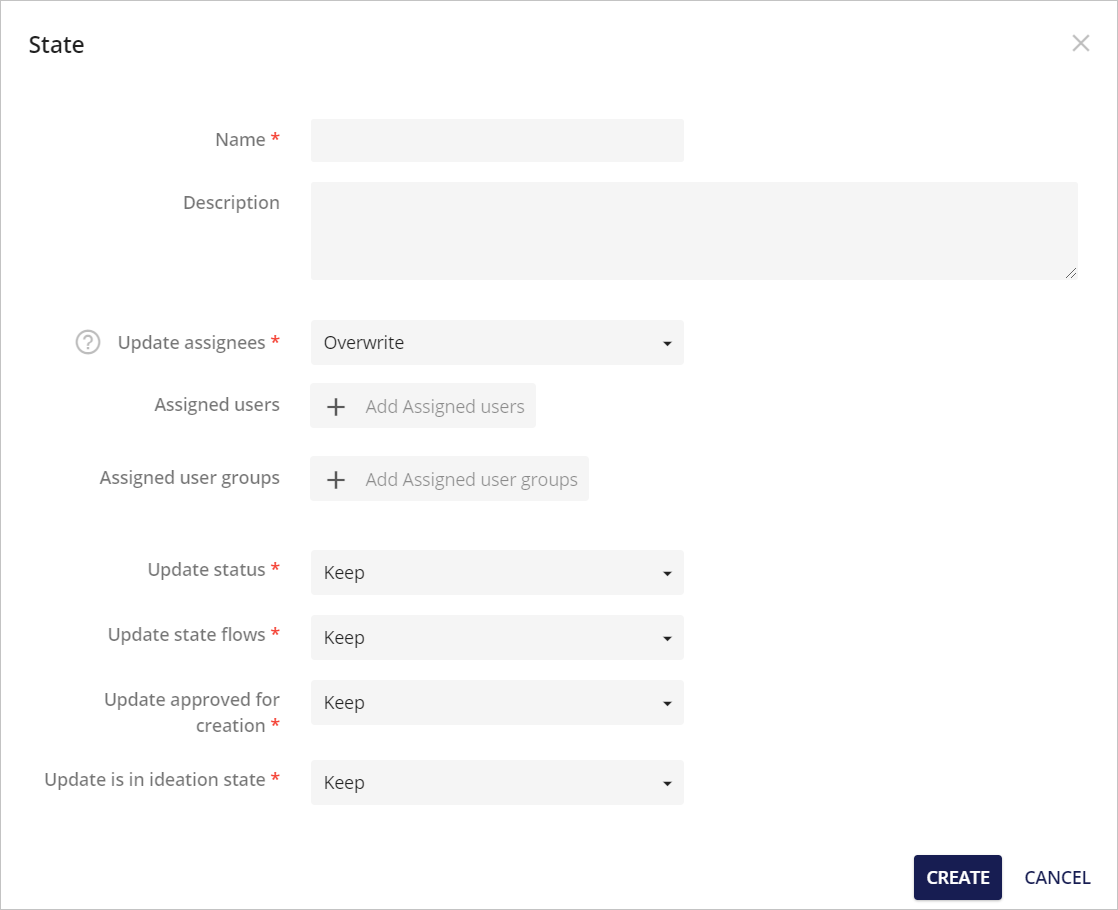Focus the Name input field
This screenshot has width=1118, height=910.
(x=497, y=140)
